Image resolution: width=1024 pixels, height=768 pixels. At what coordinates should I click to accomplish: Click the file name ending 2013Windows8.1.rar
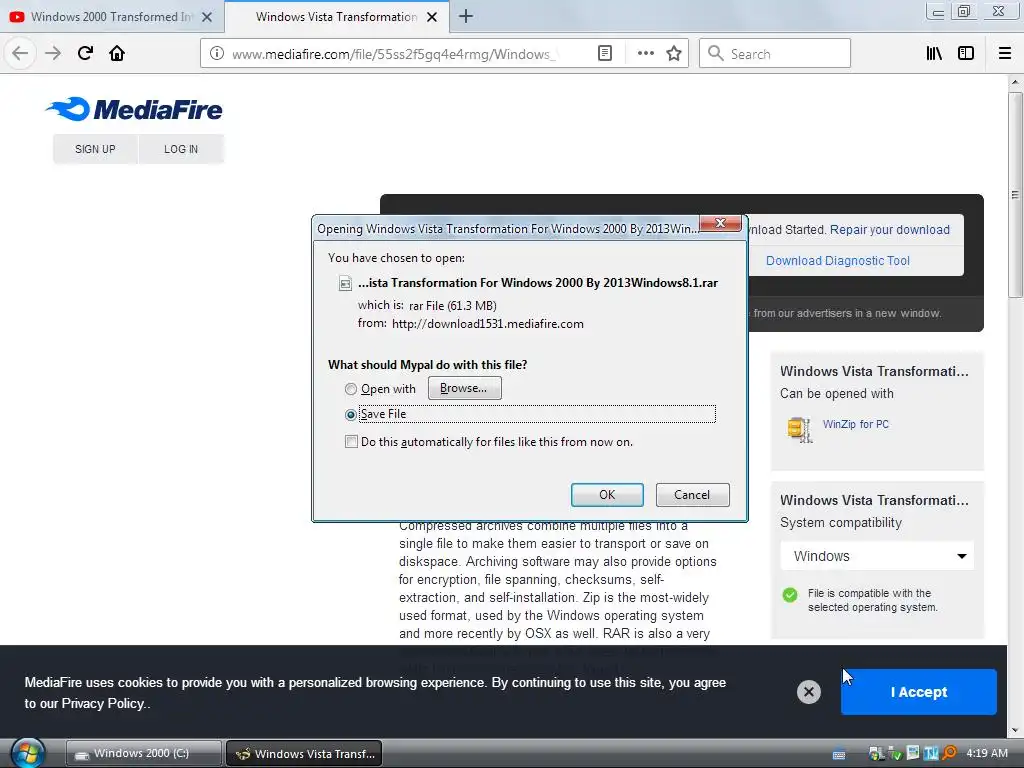537,283
